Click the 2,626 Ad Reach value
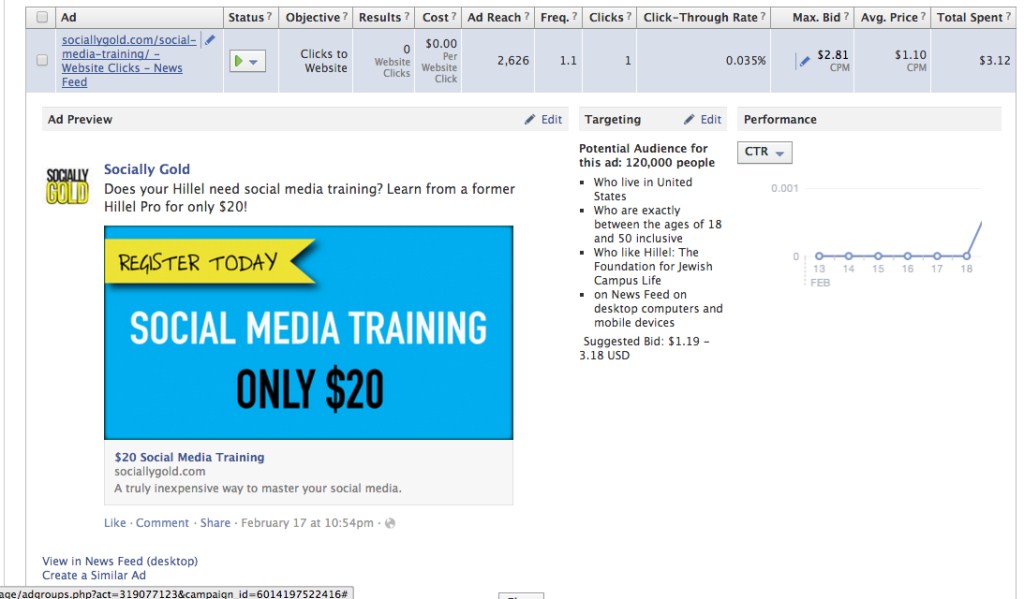 (x=513, y=61)
